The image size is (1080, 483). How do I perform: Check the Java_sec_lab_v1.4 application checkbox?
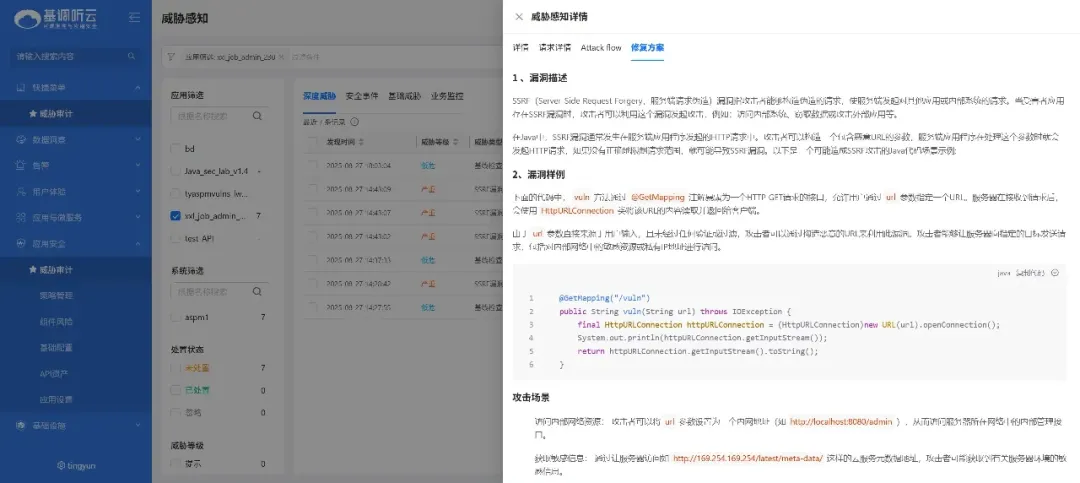(x=176, y=170)
